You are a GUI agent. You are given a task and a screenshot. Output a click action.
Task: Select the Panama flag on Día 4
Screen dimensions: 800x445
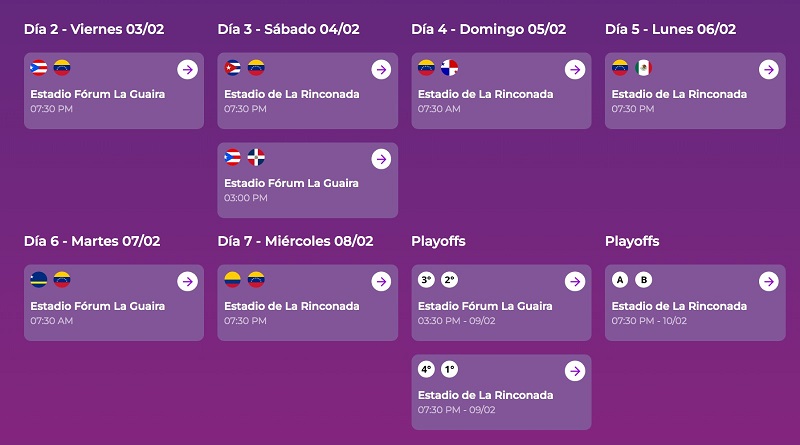pyautogui.click(x=449, y=67)
